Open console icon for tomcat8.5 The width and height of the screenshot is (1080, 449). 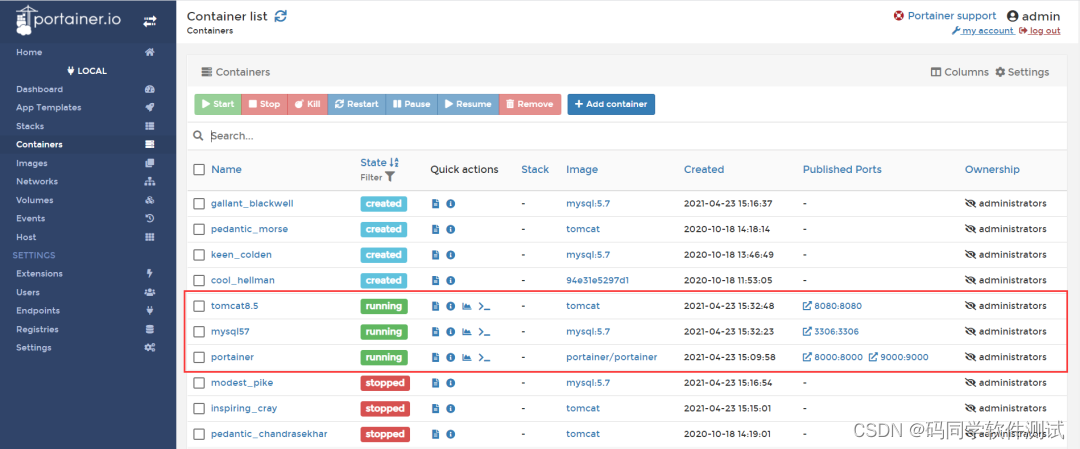[484, 306]
